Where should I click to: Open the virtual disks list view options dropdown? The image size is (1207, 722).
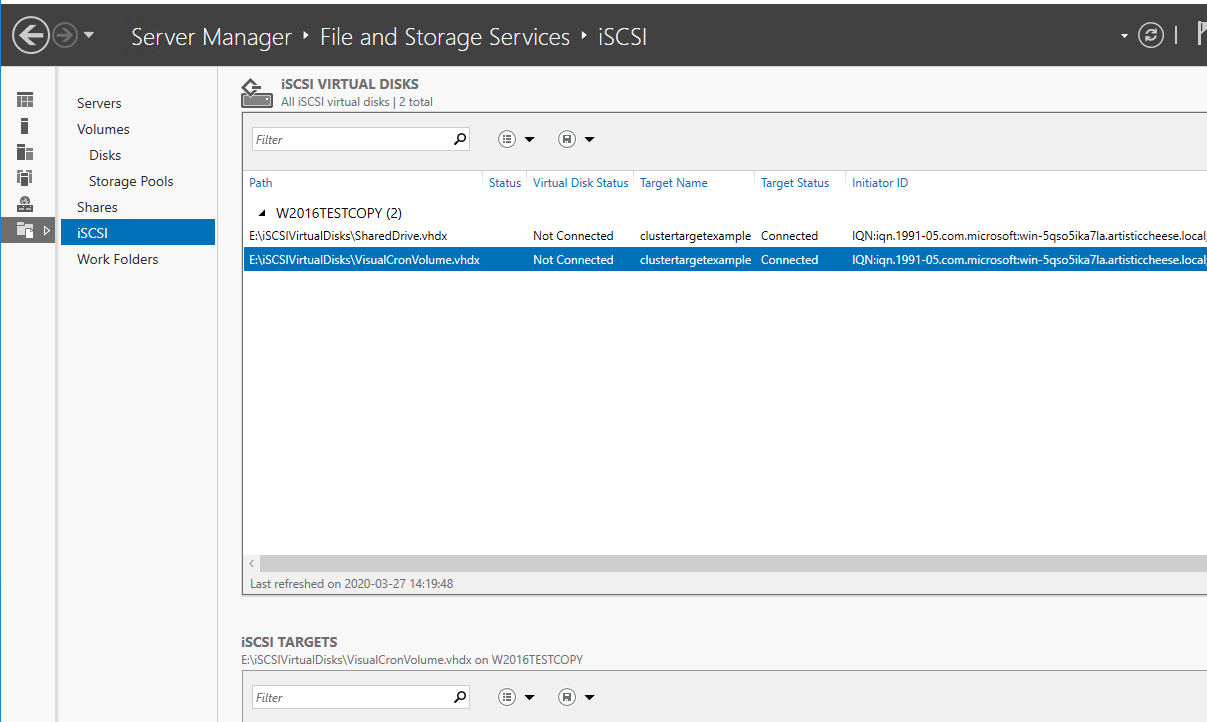[x=516, y=139]
